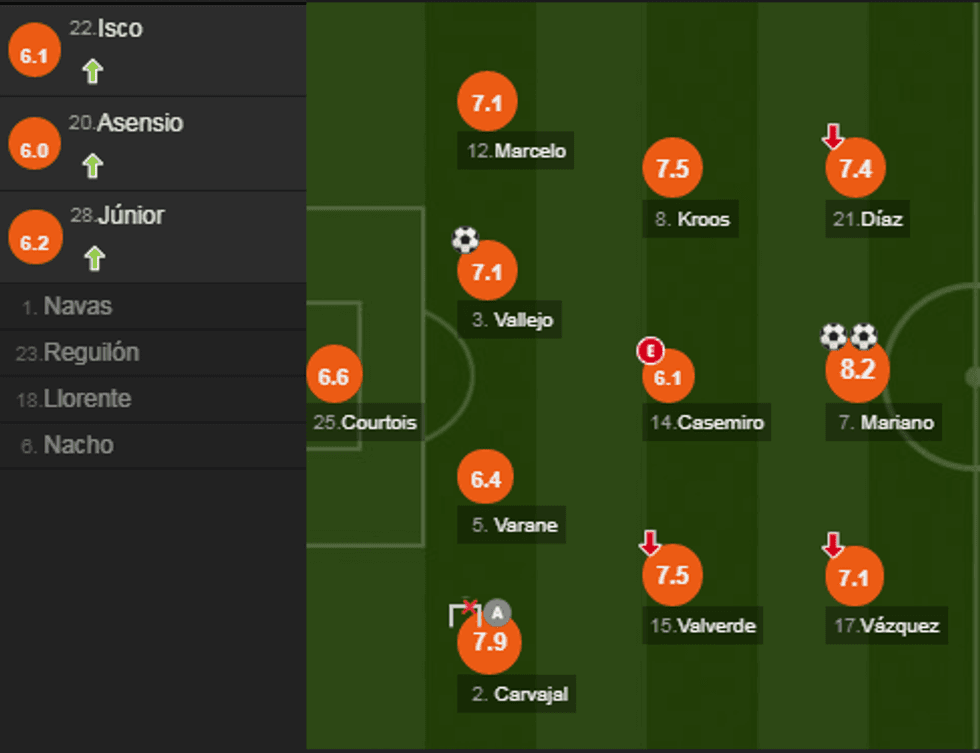The width and height of the screenshot is (980, 753).
Task: Click Vázquez's red sub-off arrow
Action: (832, 545)
